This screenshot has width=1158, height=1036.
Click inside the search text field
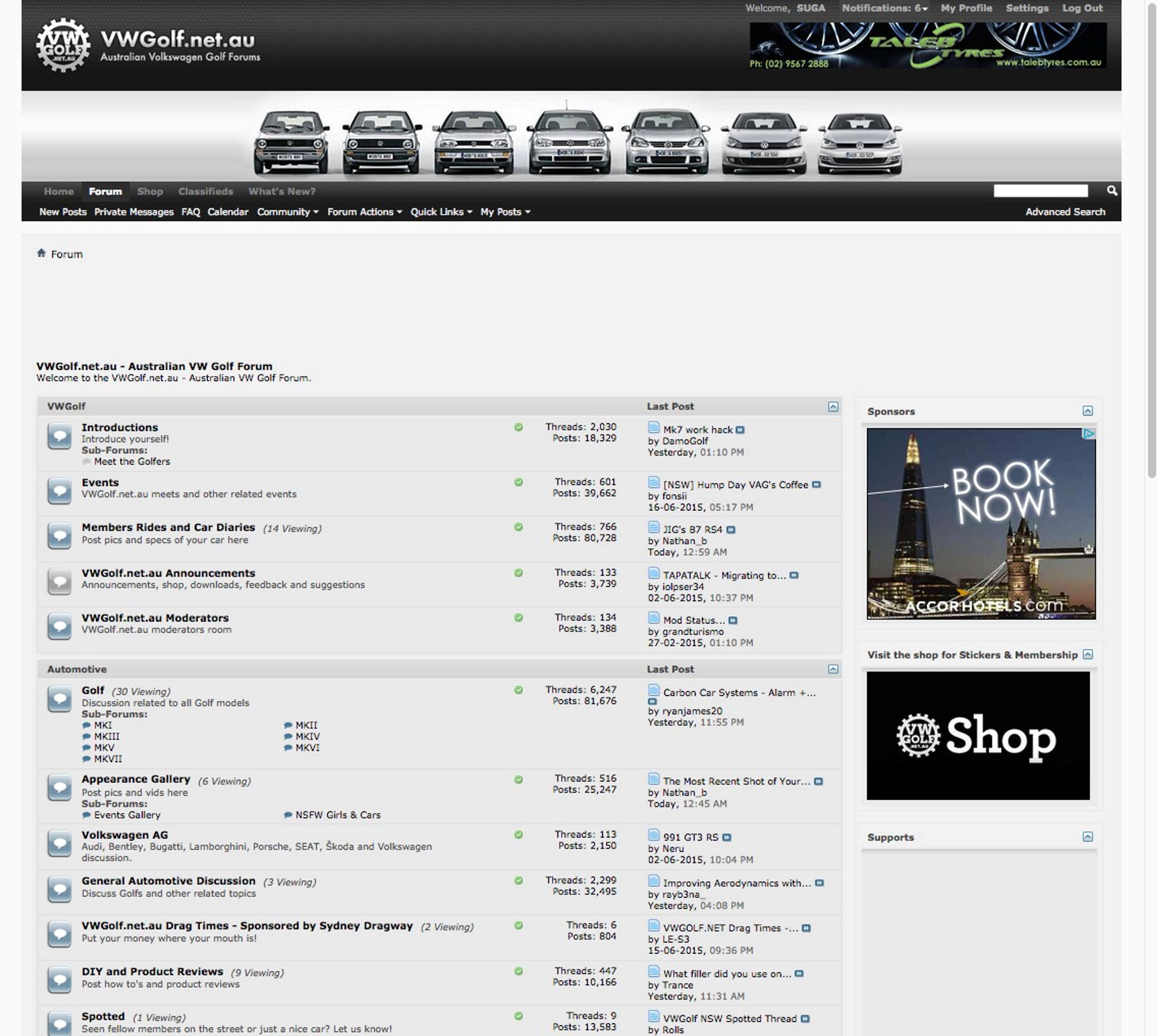(x=1040, y=191)
